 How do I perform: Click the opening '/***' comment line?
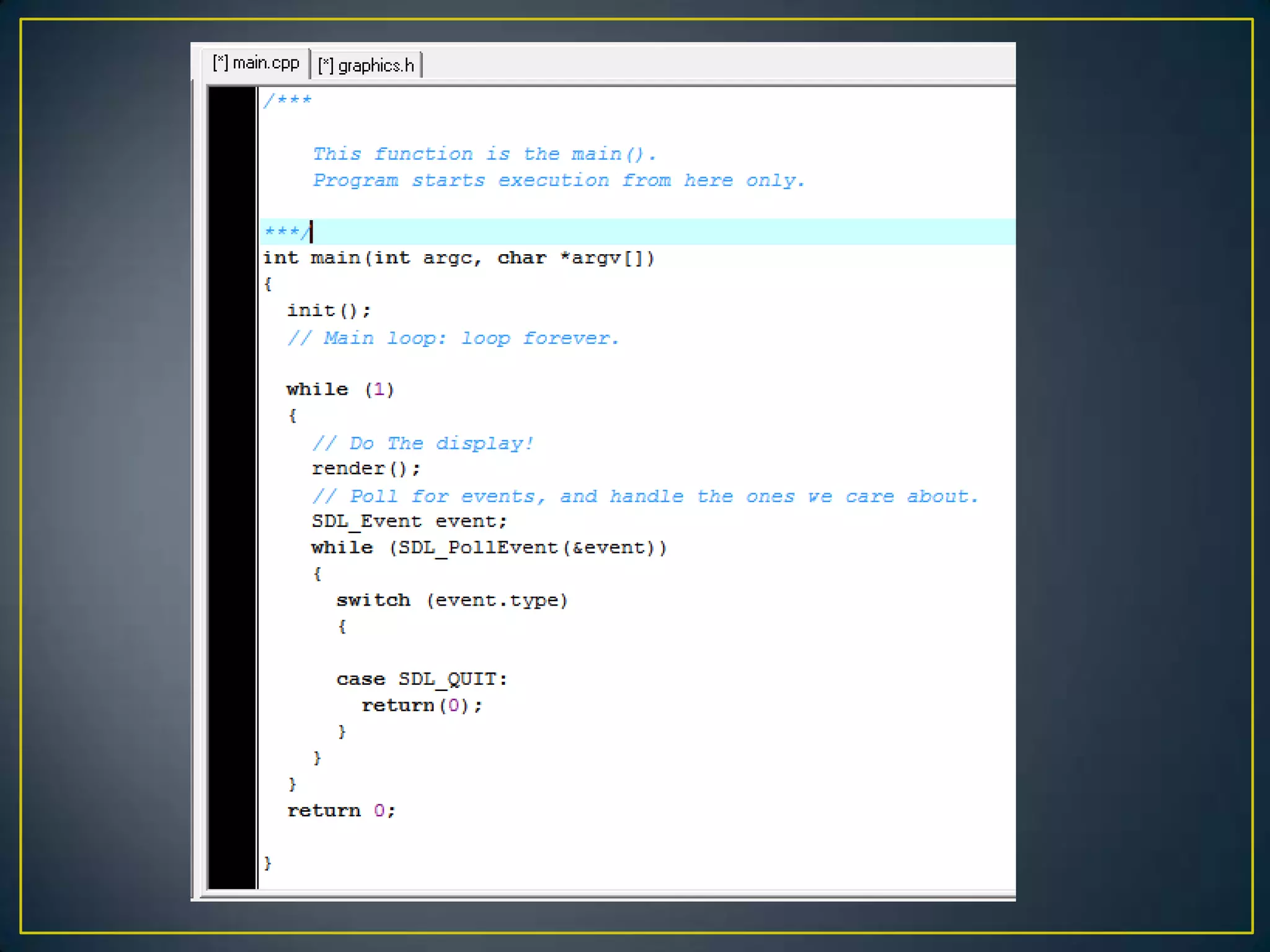click(x=287, y=100)
